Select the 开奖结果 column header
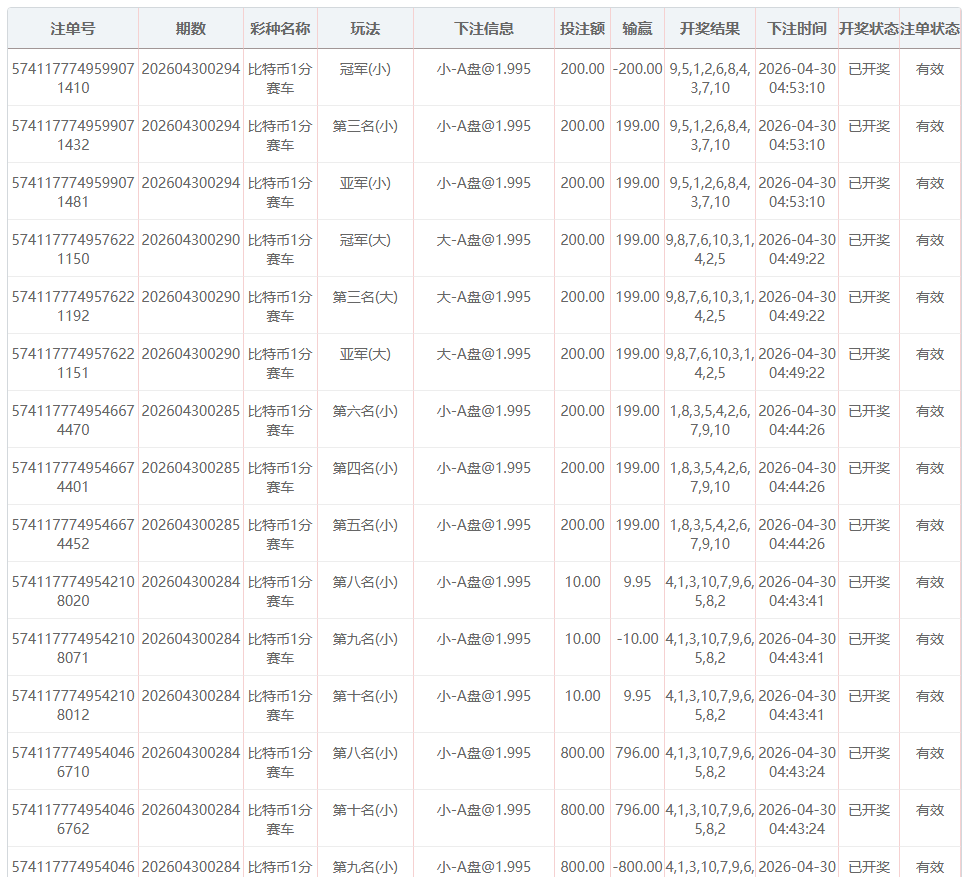966x877 pixels. 710,29
